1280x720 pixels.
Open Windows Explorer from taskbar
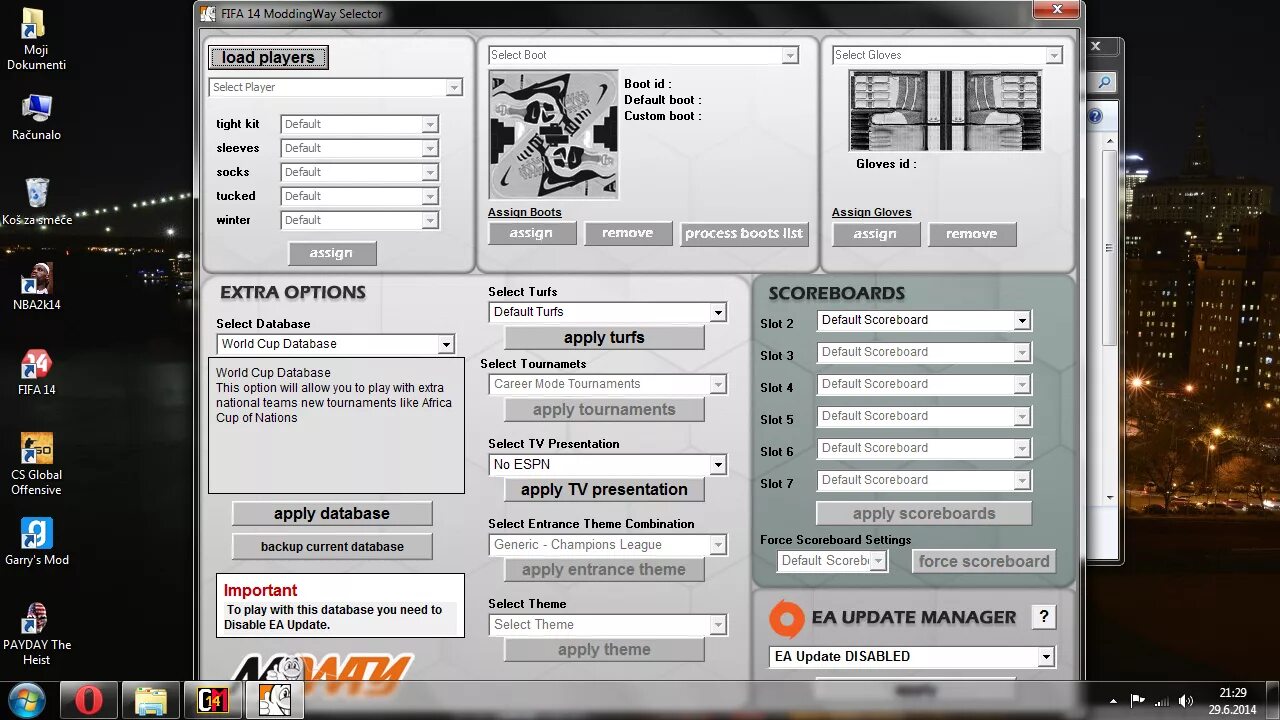[150, 699]
